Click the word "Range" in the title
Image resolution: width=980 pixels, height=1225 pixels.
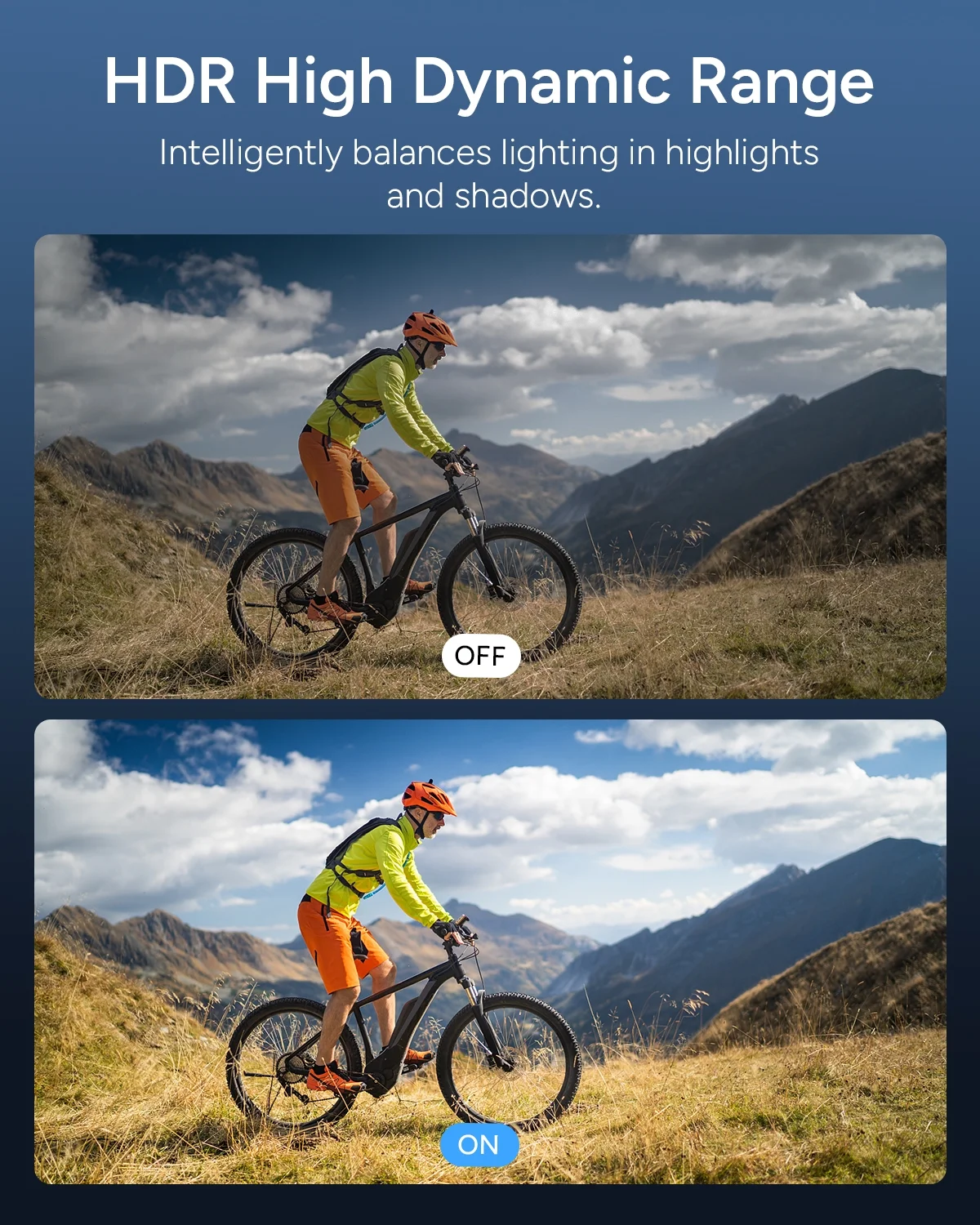point(782,82)
